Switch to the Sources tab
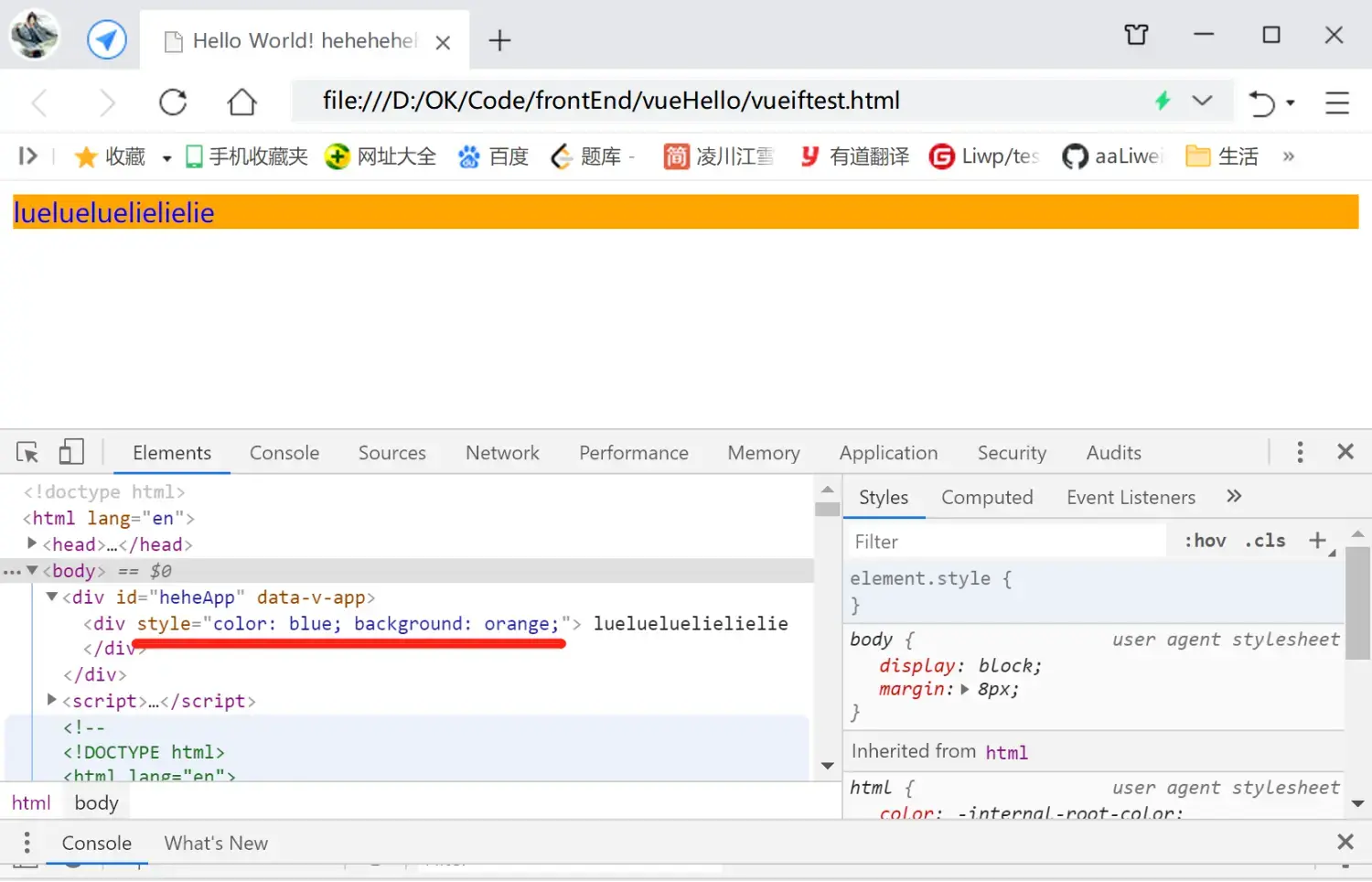This screenshot has height=882, width=1372. (x=392, y=453)
